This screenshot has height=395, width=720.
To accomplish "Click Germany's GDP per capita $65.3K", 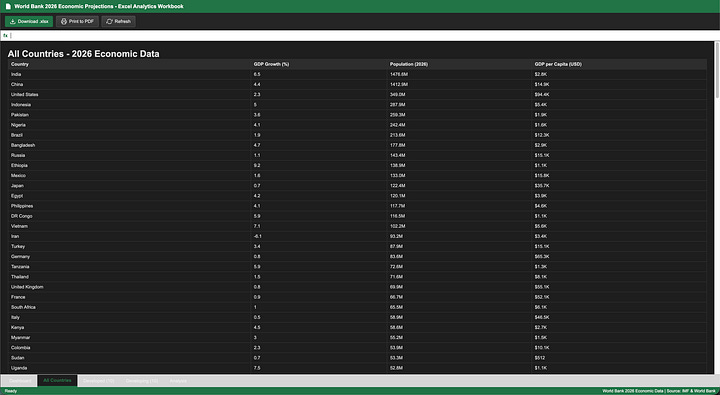I will click(542, 256).
